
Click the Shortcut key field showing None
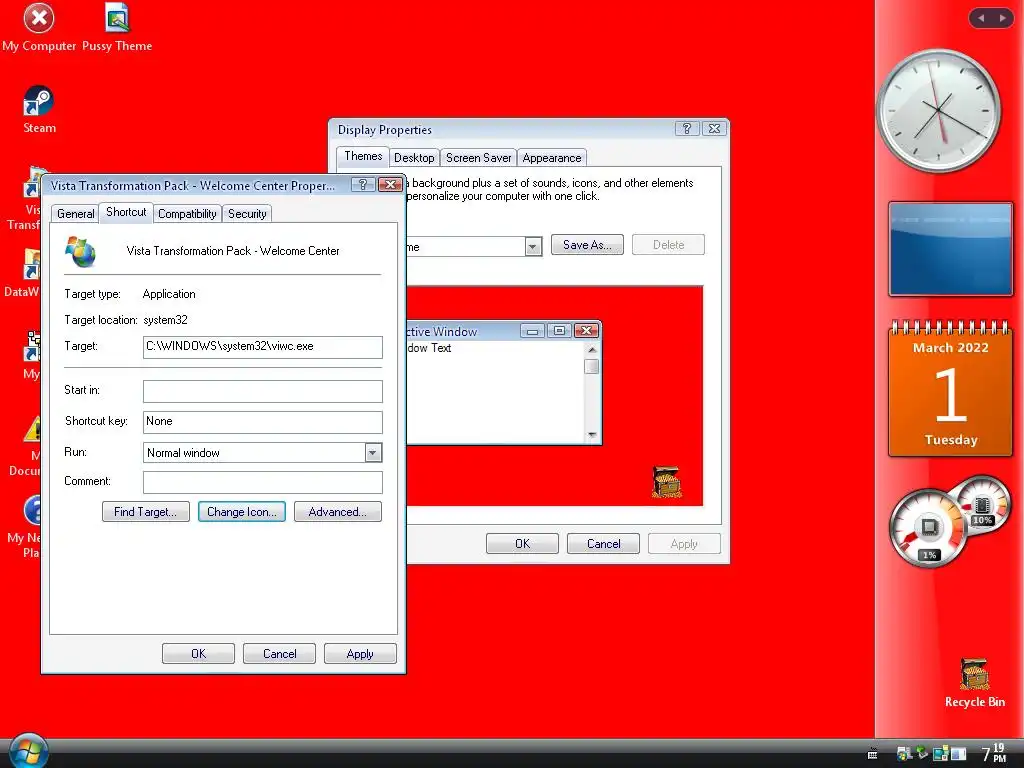[x=263, y=422]
